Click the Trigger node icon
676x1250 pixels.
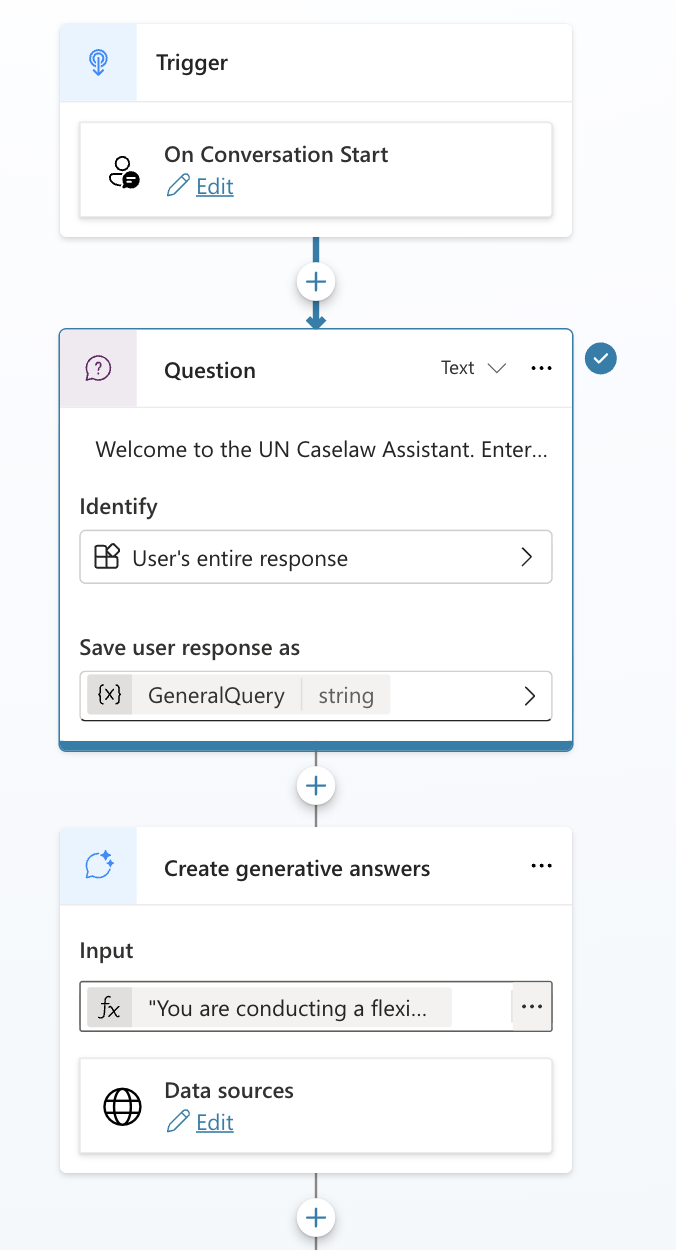98,63
